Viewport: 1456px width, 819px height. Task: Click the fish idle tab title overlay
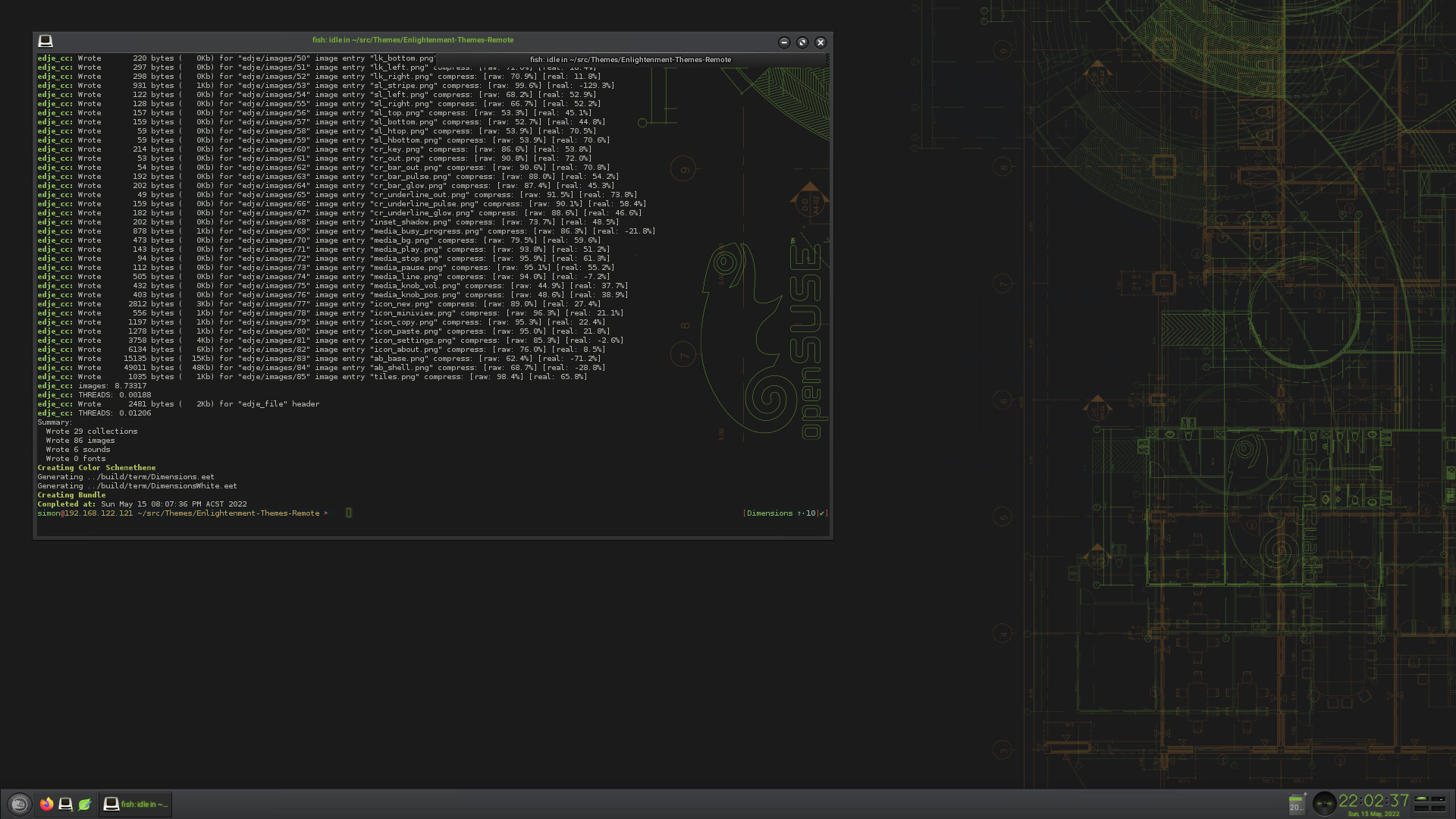(630, 59)
